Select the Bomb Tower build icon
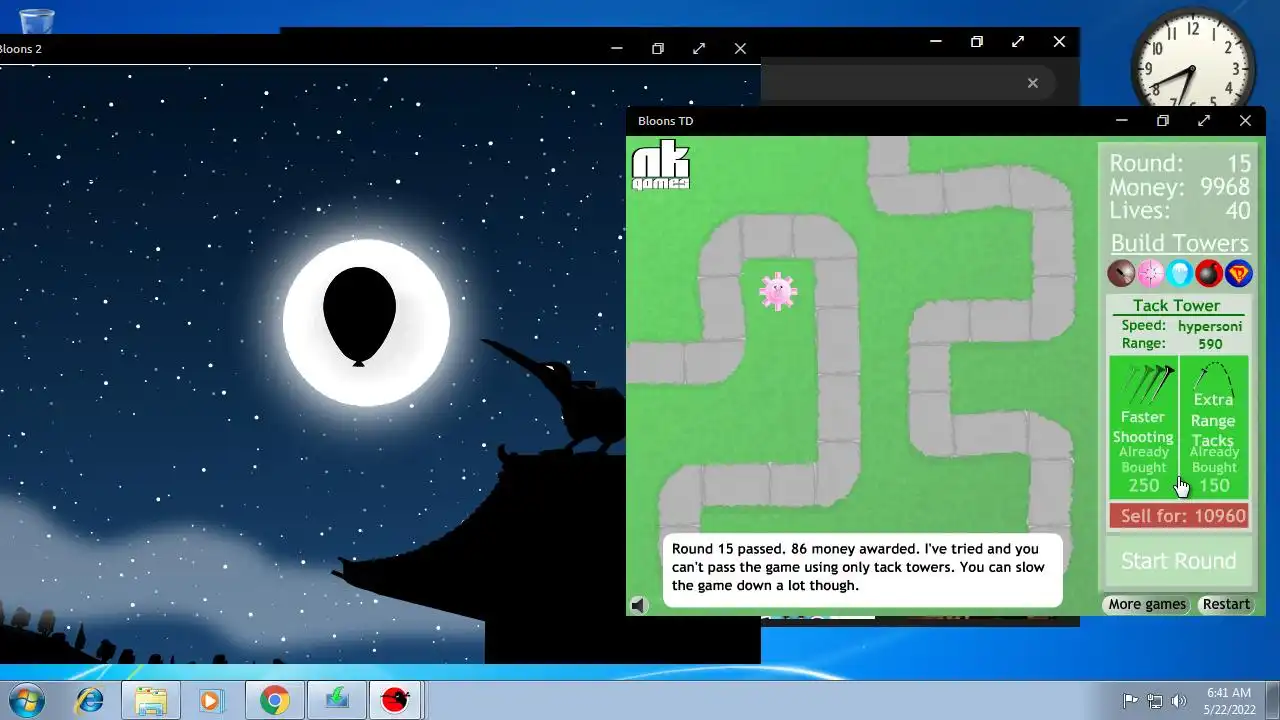 coord(1209,273)
